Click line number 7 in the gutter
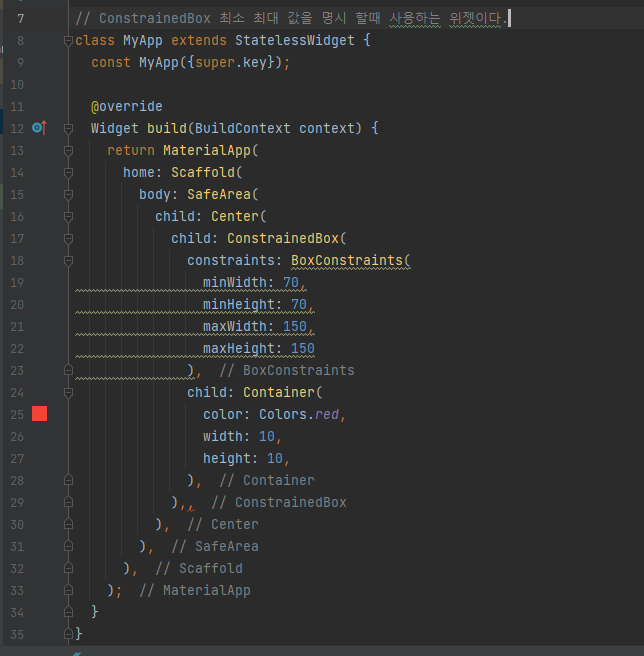Image resolution: width=644 pixels, height=656 pixels. (21, 18)
